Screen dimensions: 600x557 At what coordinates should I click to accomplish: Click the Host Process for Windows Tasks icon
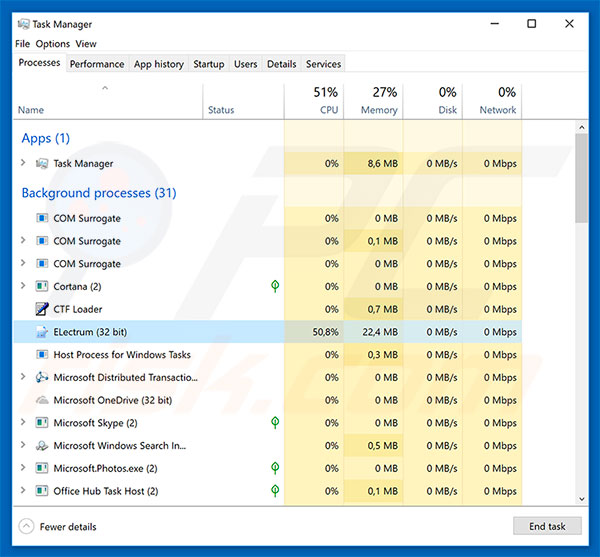(x=42, y=355)
